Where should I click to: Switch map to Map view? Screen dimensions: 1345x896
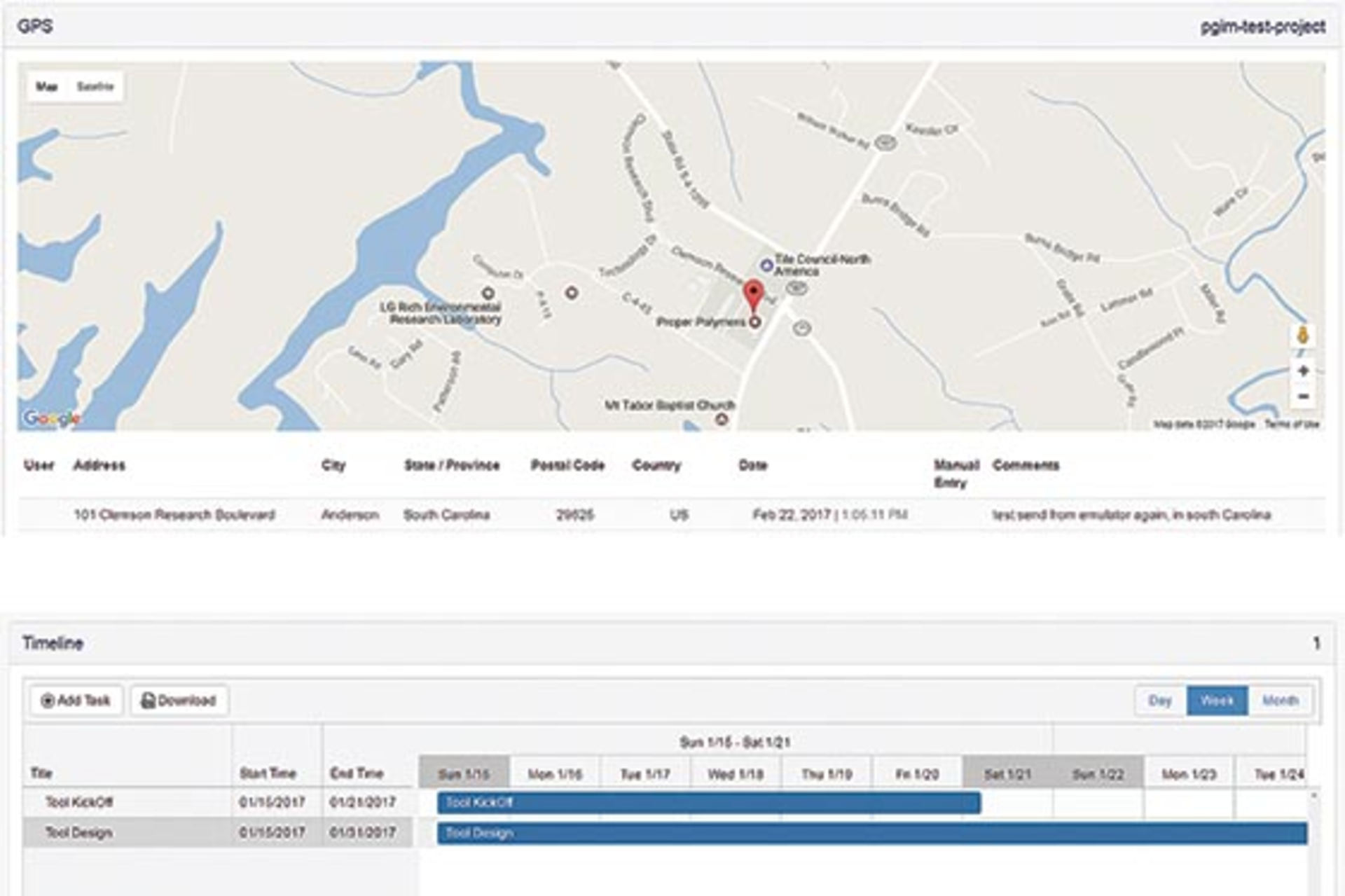coord(47,87)
